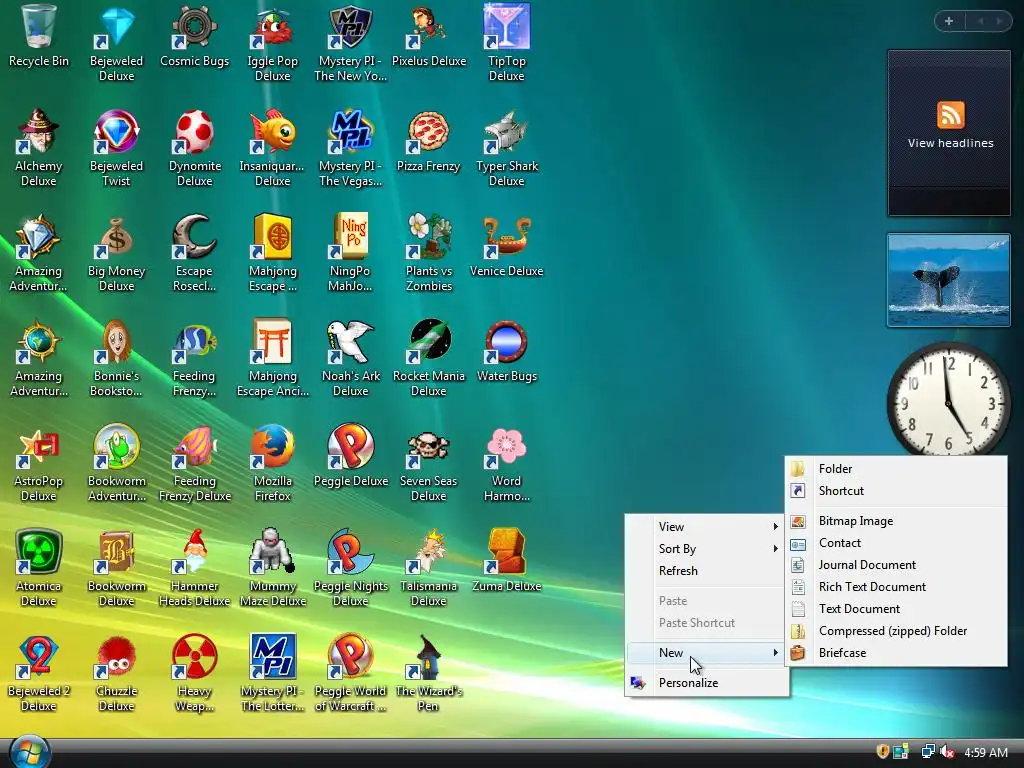
Task: Choose Personalize from the context menu
Action: [707, 682]
